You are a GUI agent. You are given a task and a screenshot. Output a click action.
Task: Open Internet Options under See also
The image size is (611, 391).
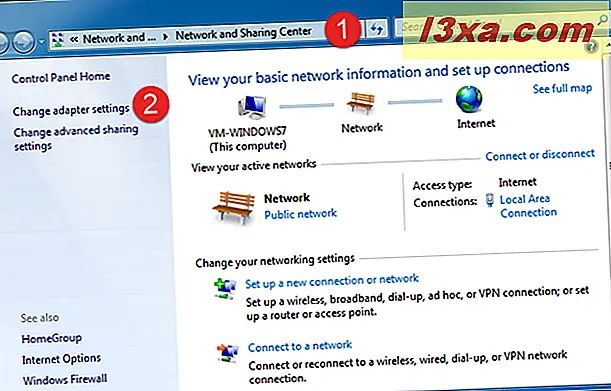[x=61, y=359]
